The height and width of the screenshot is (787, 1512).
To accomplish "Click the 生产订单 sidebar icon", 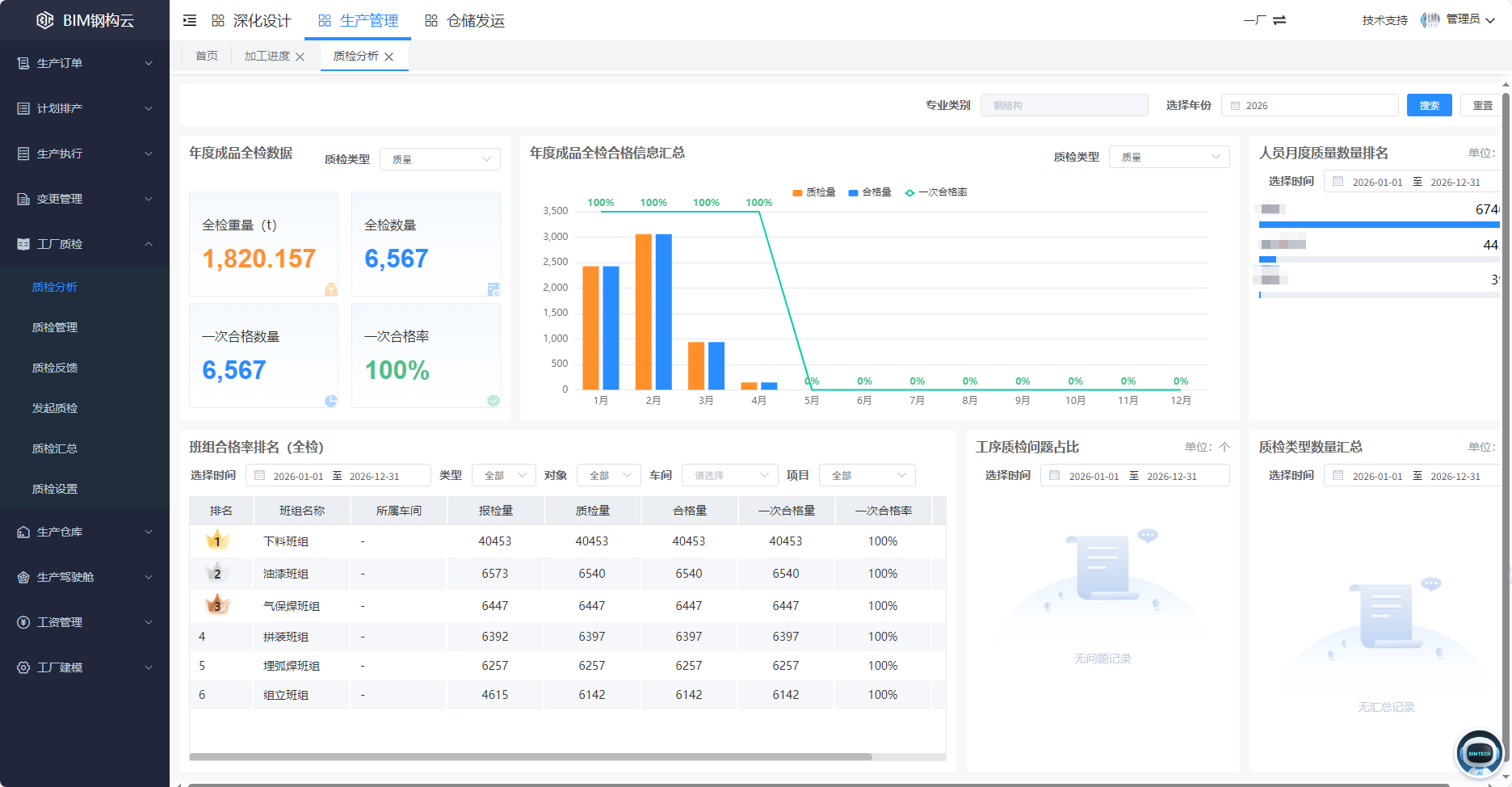I will point(23,63).
